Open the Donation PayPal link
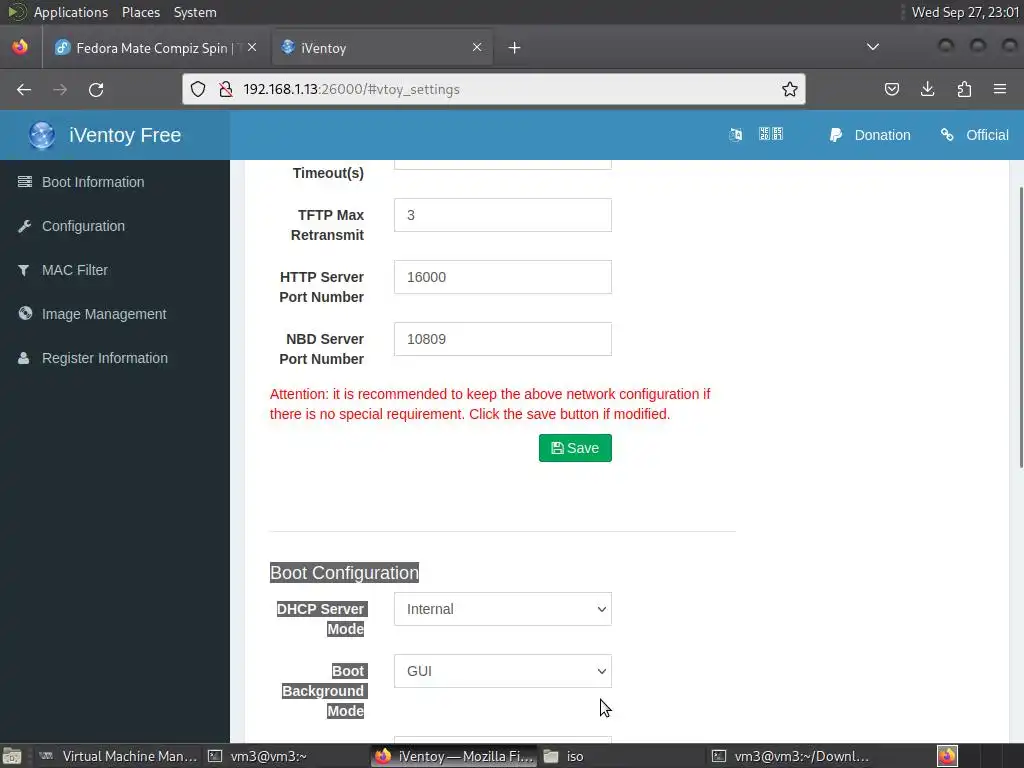 tap(869, 135)
